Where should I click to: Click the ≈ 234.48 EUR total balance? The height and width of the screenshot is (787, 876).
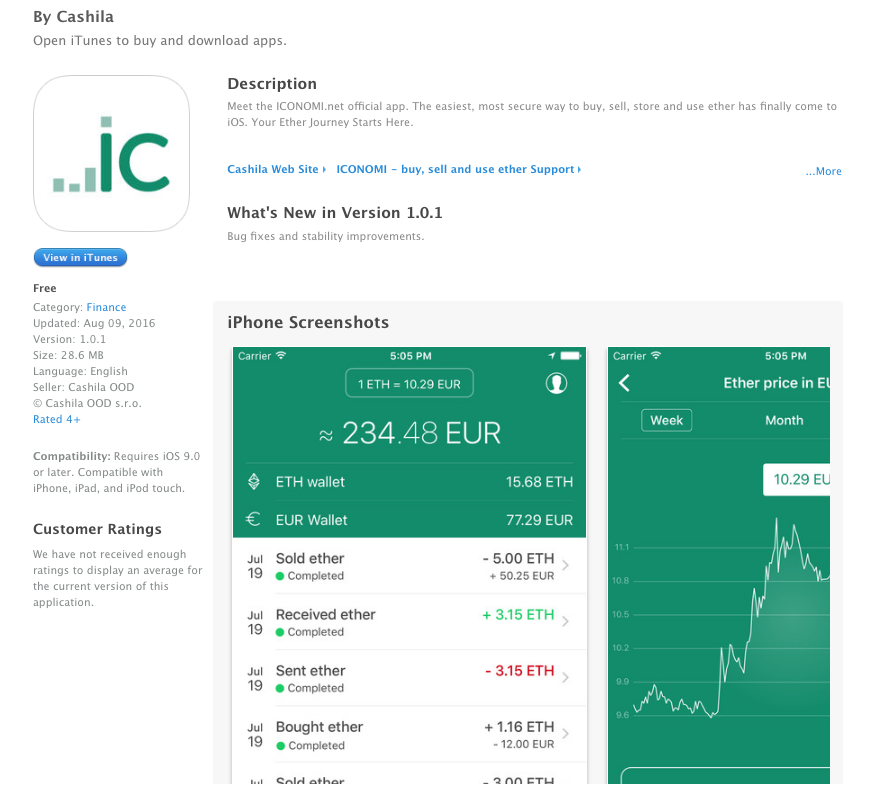(410, 433)
